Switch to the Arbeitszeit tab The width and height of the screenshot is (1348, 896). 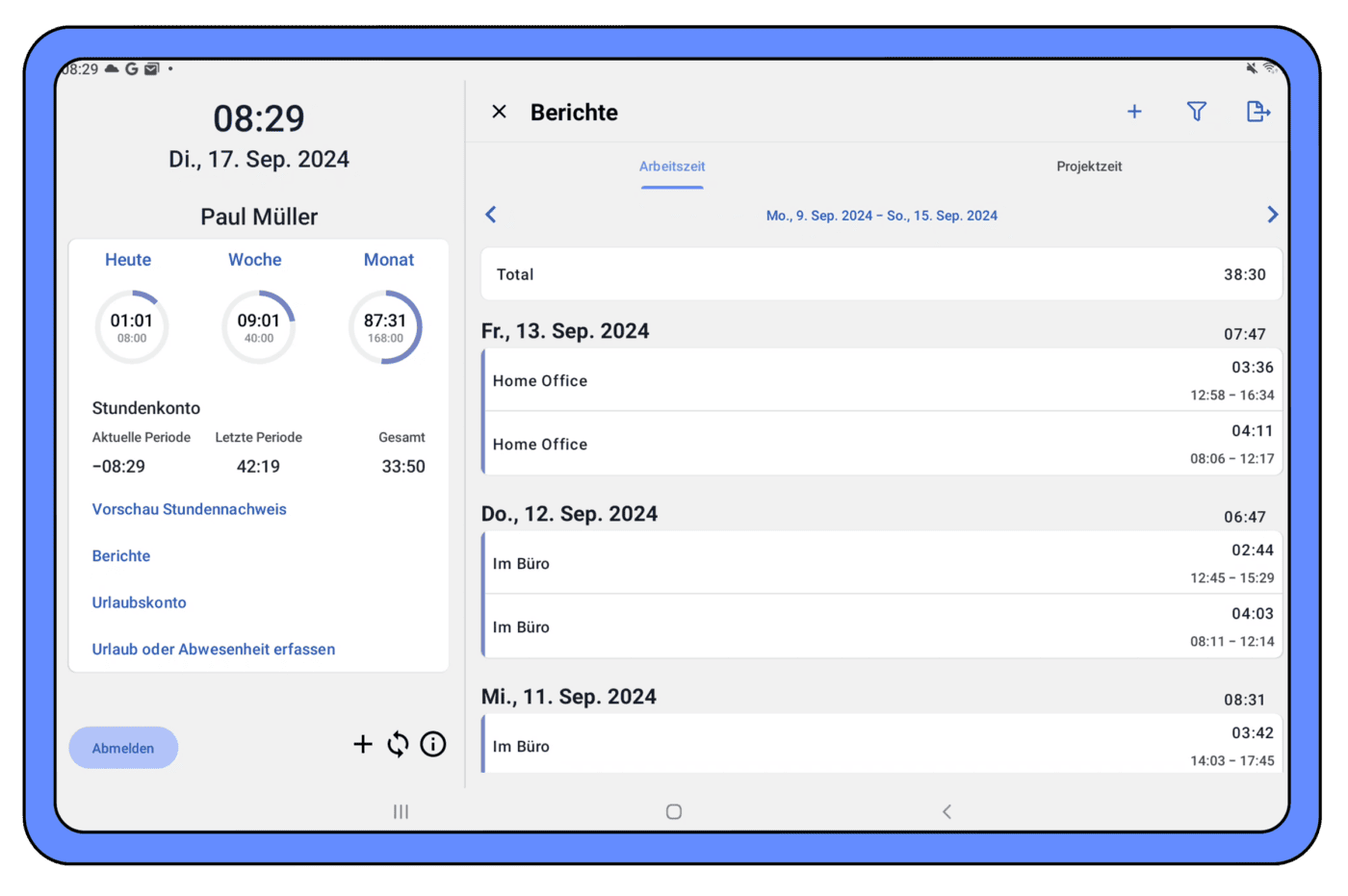[x=672, y=166]
